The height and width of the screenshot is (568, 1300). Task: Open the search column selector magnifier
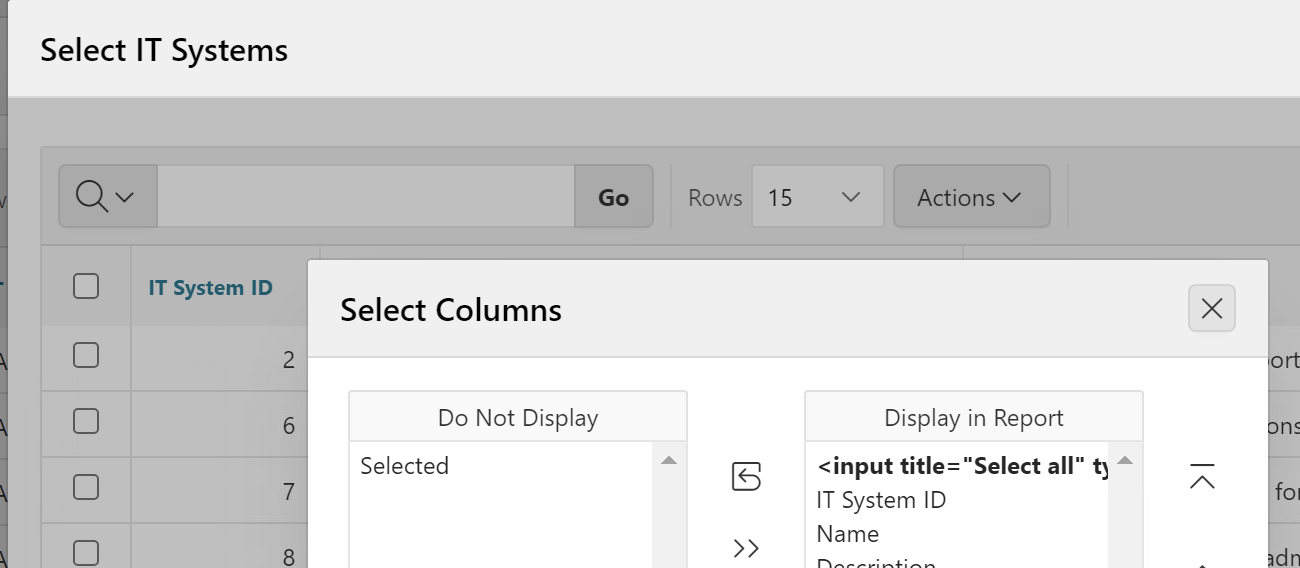(x=106, y=197)
